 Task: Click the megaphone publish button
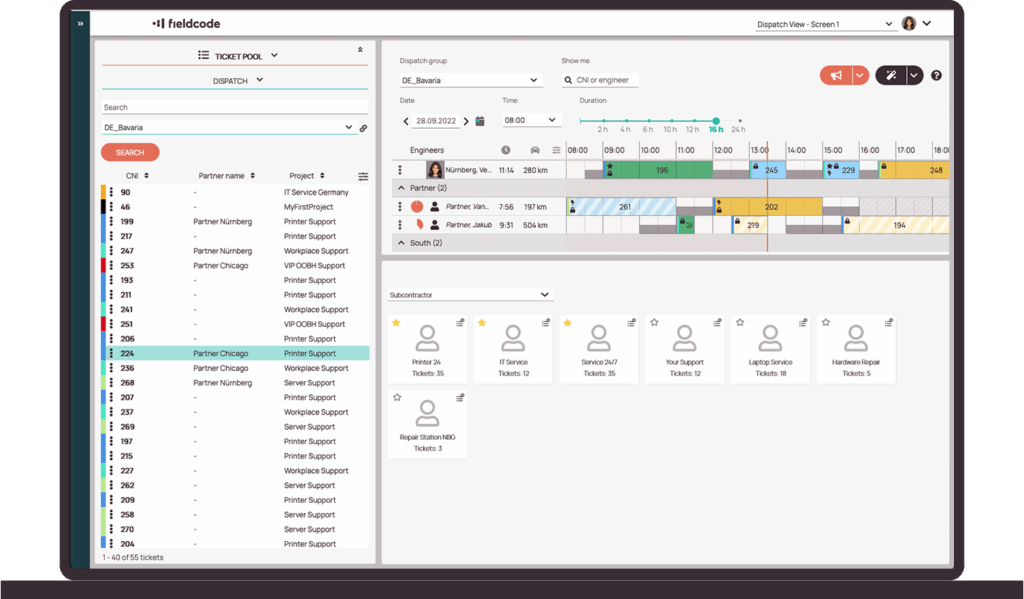(835, 76)
